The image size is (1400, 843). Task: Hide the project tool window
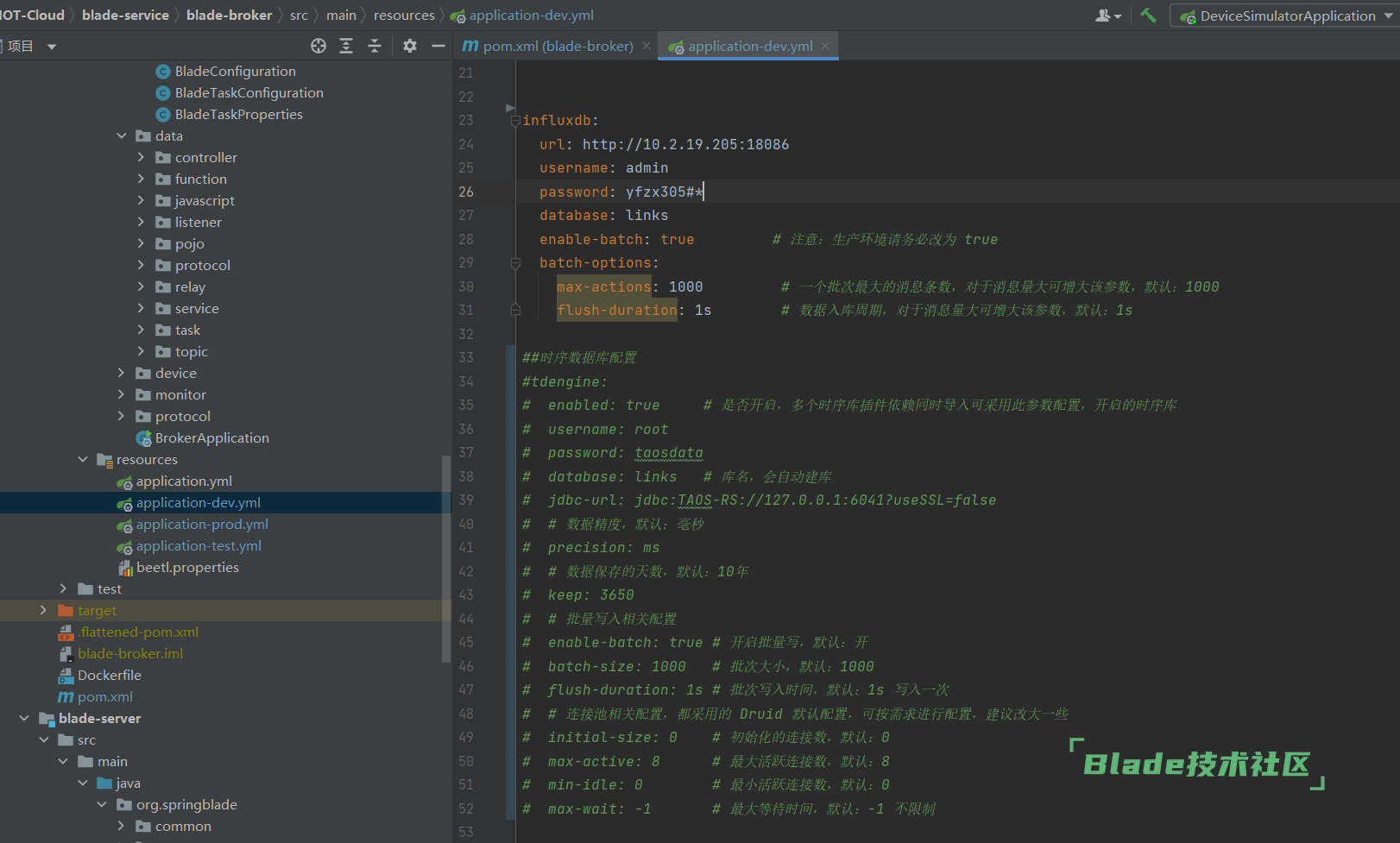point(438,46)
